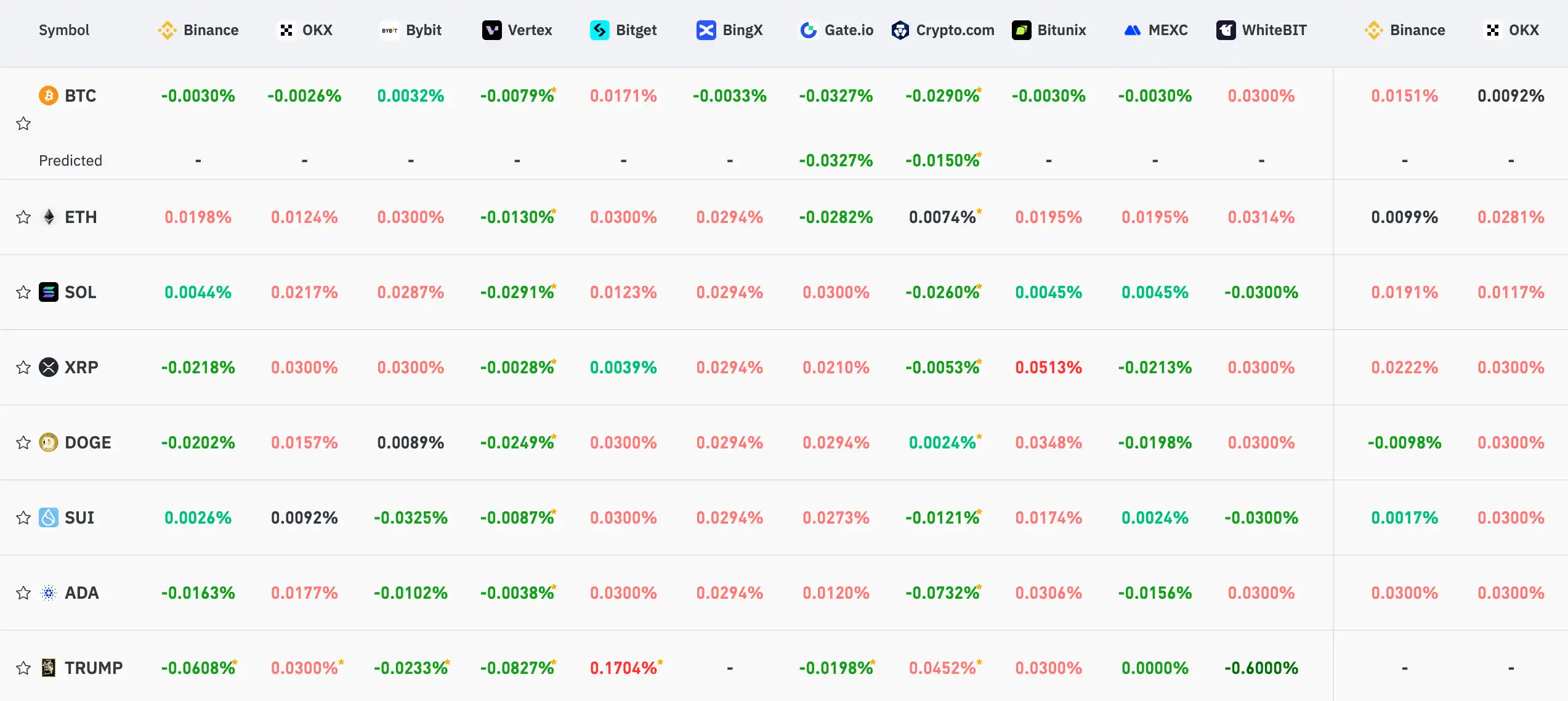The height and width of the screenshot is (701, 1568).
Task: Click the XRP coin icon
Action: (49, 367)
